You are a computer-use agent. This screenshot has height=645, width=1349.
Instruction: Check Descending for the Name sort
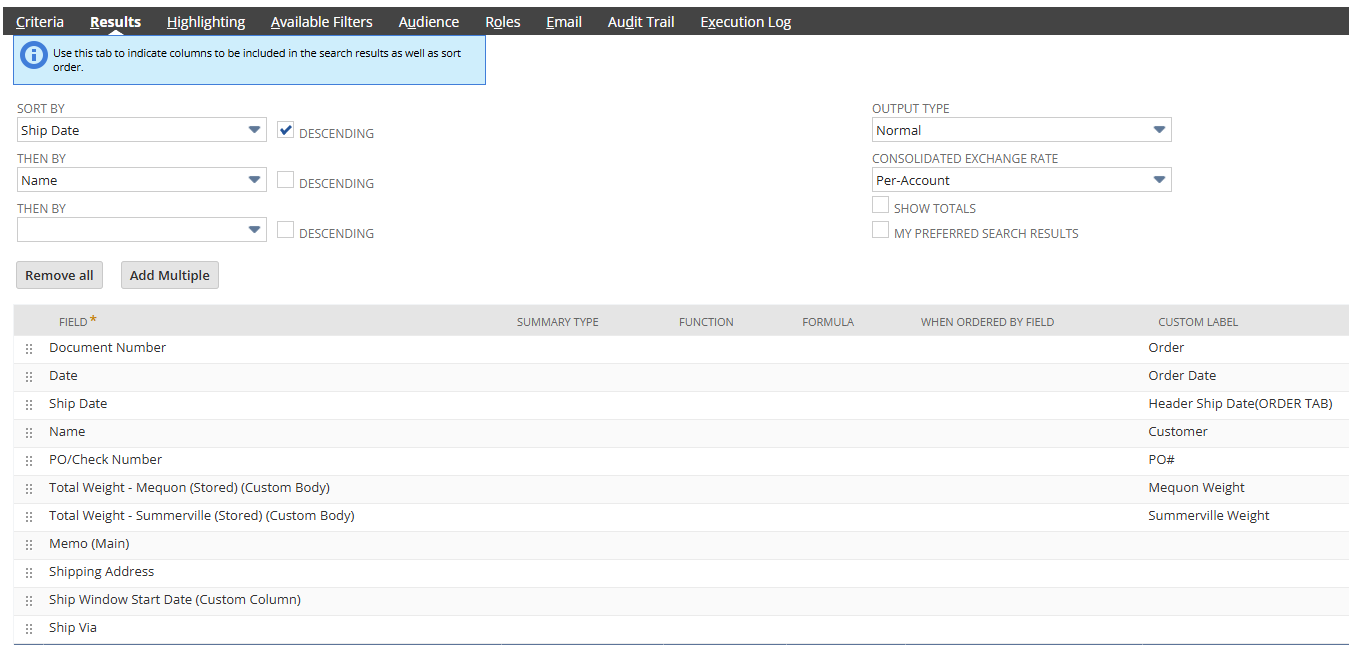pyautogui.click(x=286, y=179)
